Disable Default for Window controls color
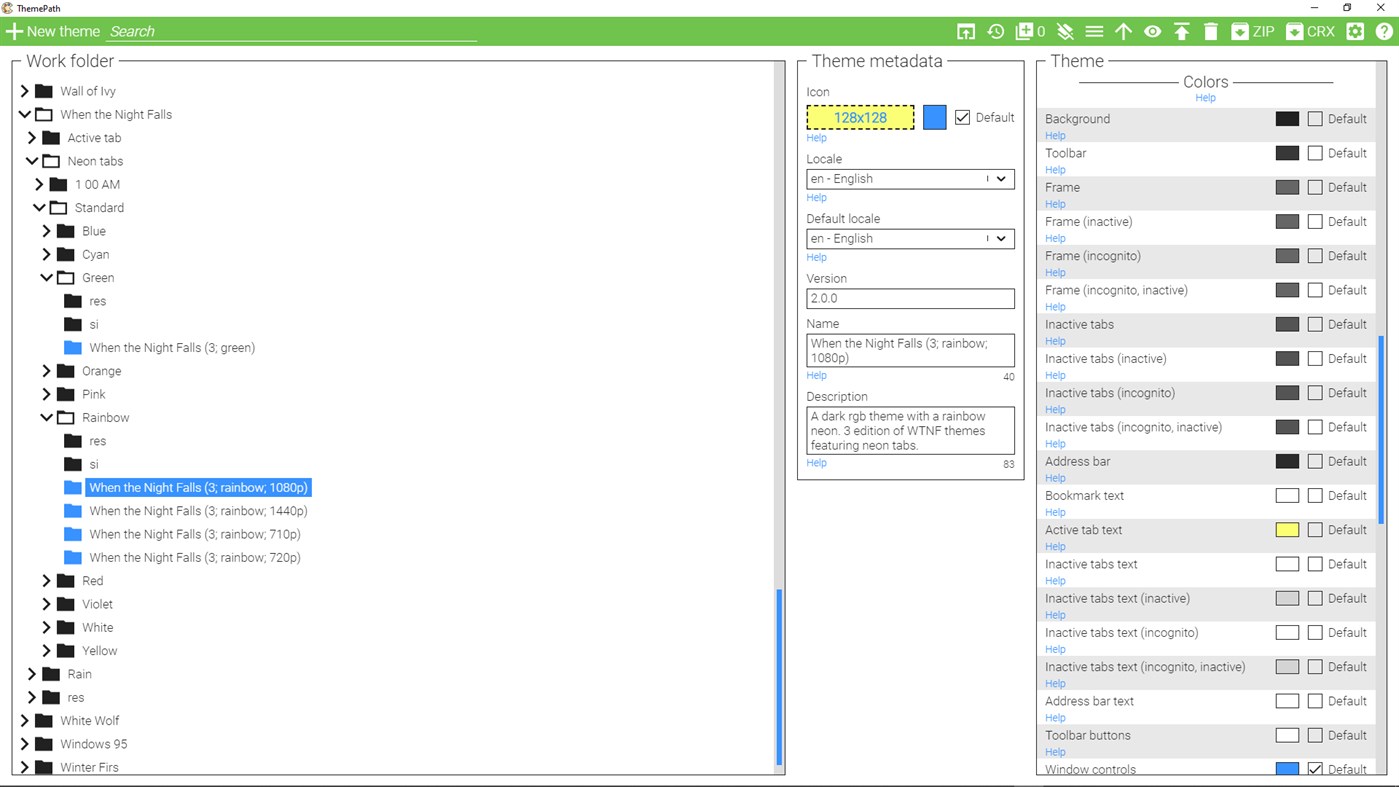The height and width of the screenshot is (787, 1399). [1315, 768]
